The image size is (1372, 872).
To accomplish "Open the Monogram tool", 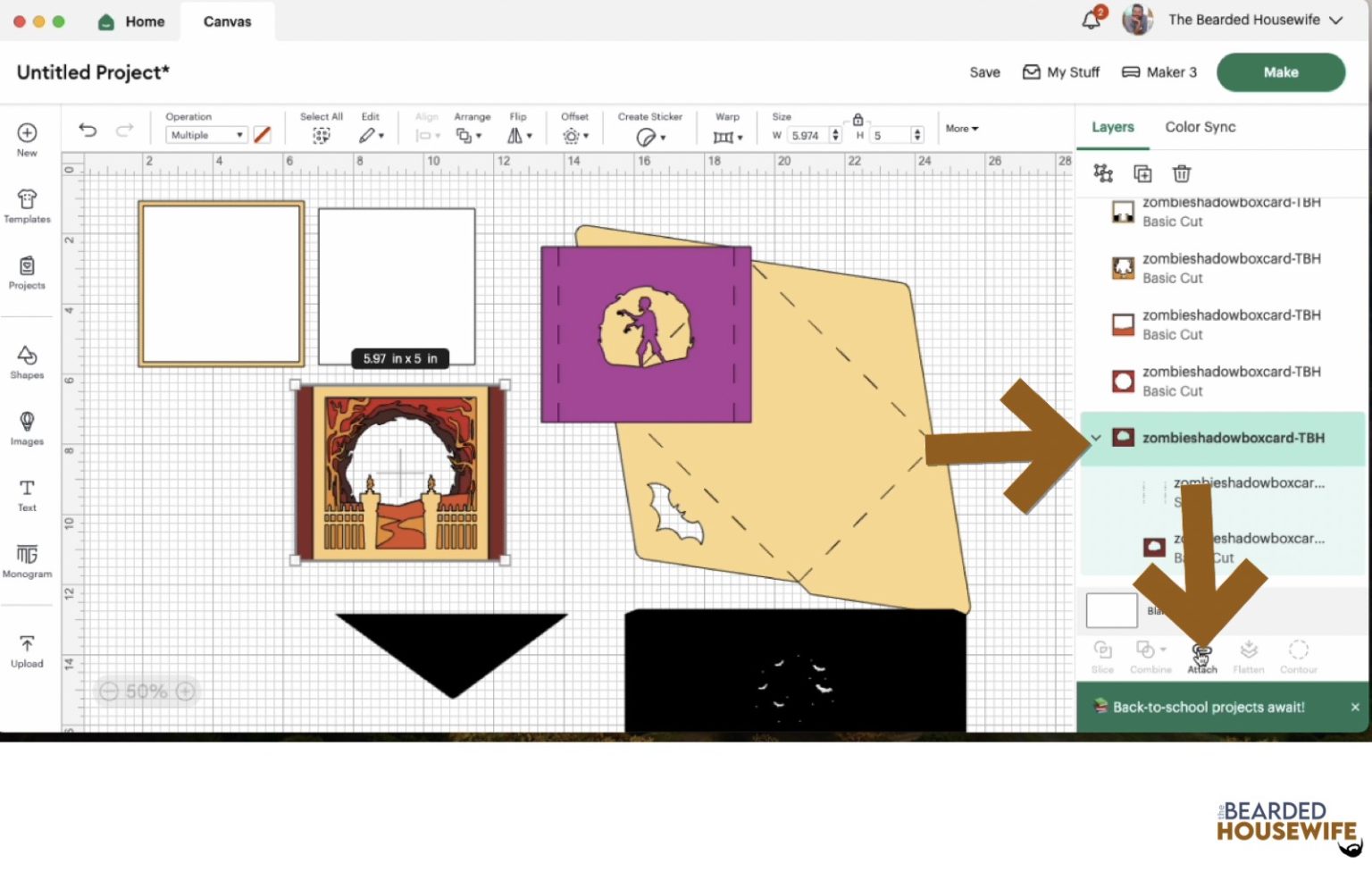I will [27, 561].
